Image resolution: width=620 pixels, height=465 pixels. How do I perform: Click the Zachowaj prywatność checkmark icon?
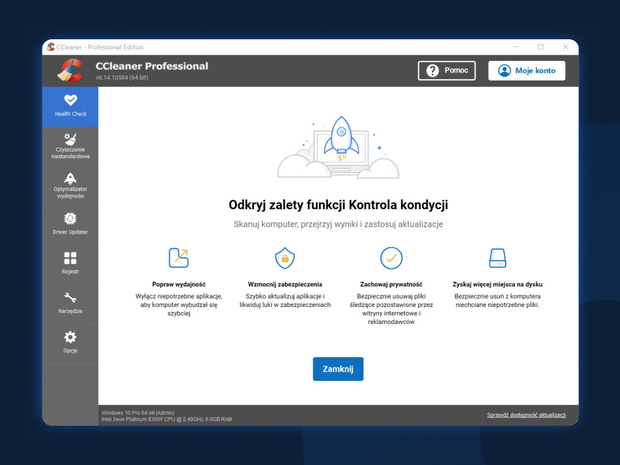[x=391, y=258]
